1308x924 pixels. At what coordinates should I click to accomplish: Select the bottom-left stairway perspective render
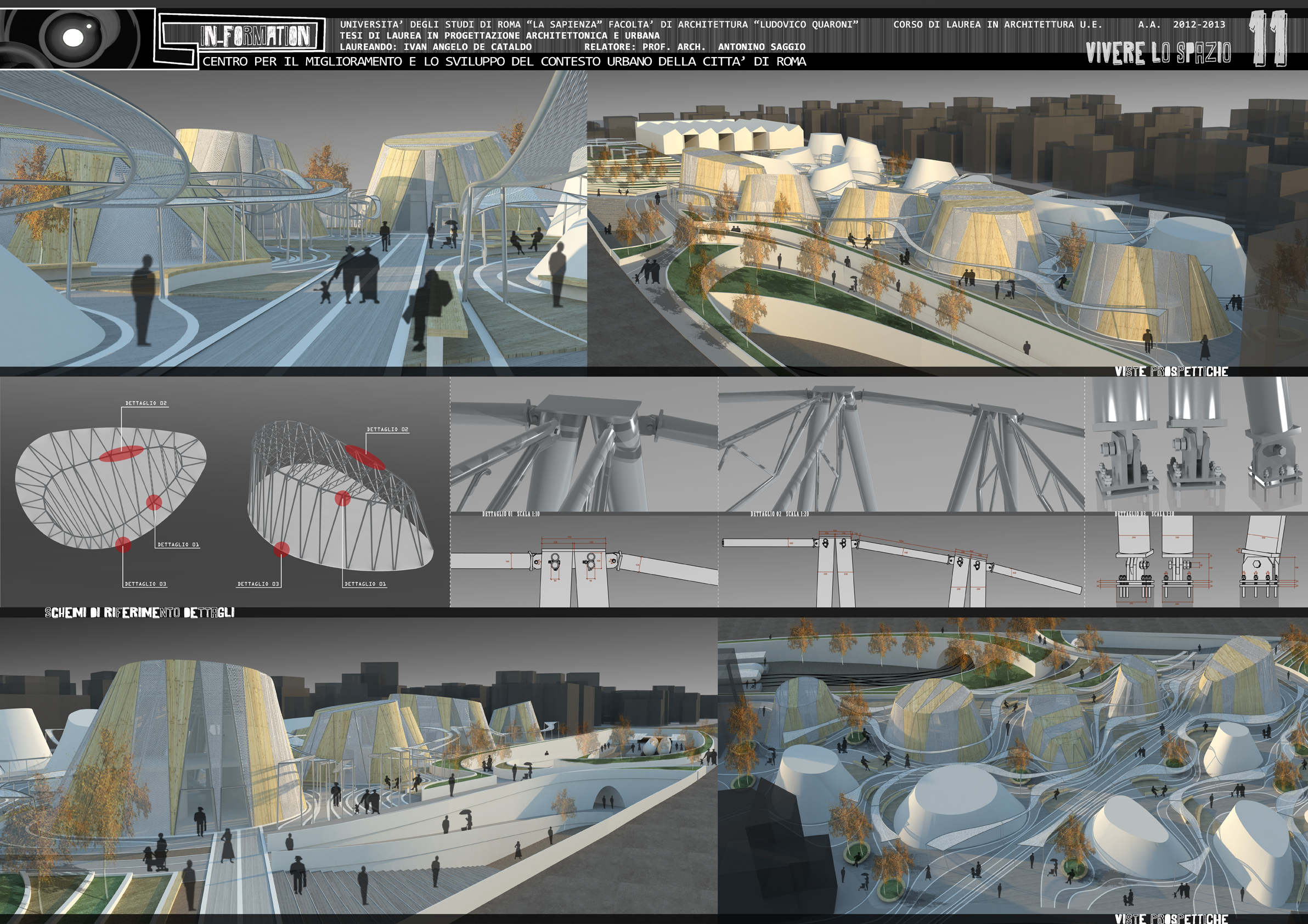click(358, 766)
